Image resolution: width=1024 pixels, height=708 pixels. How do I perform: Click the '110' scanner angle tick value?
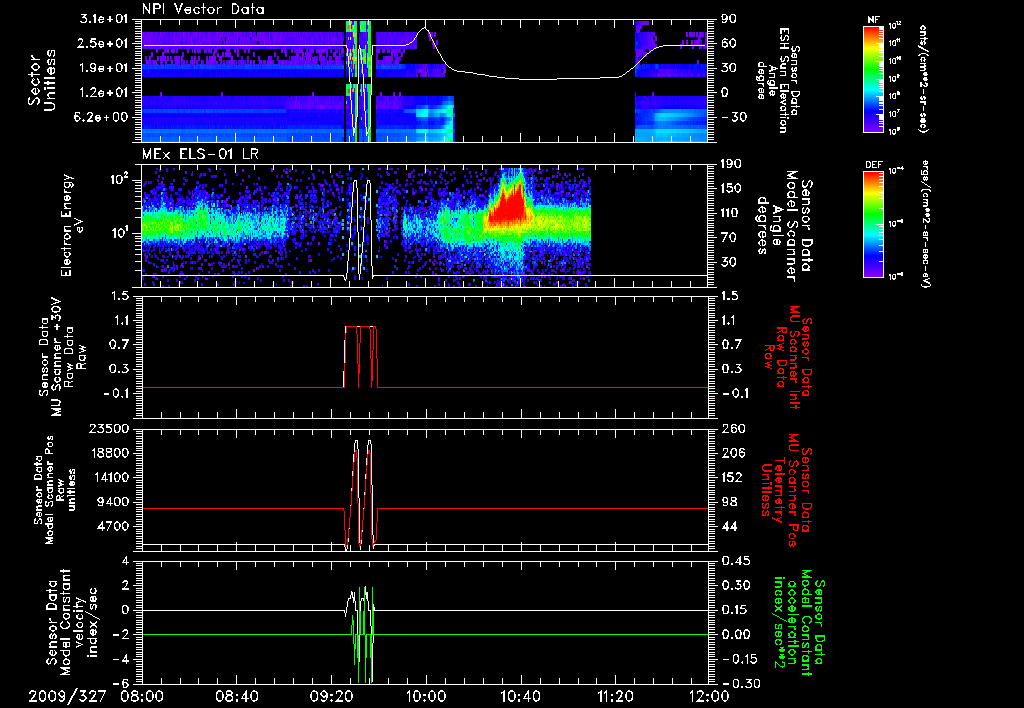tap(731, 213)
